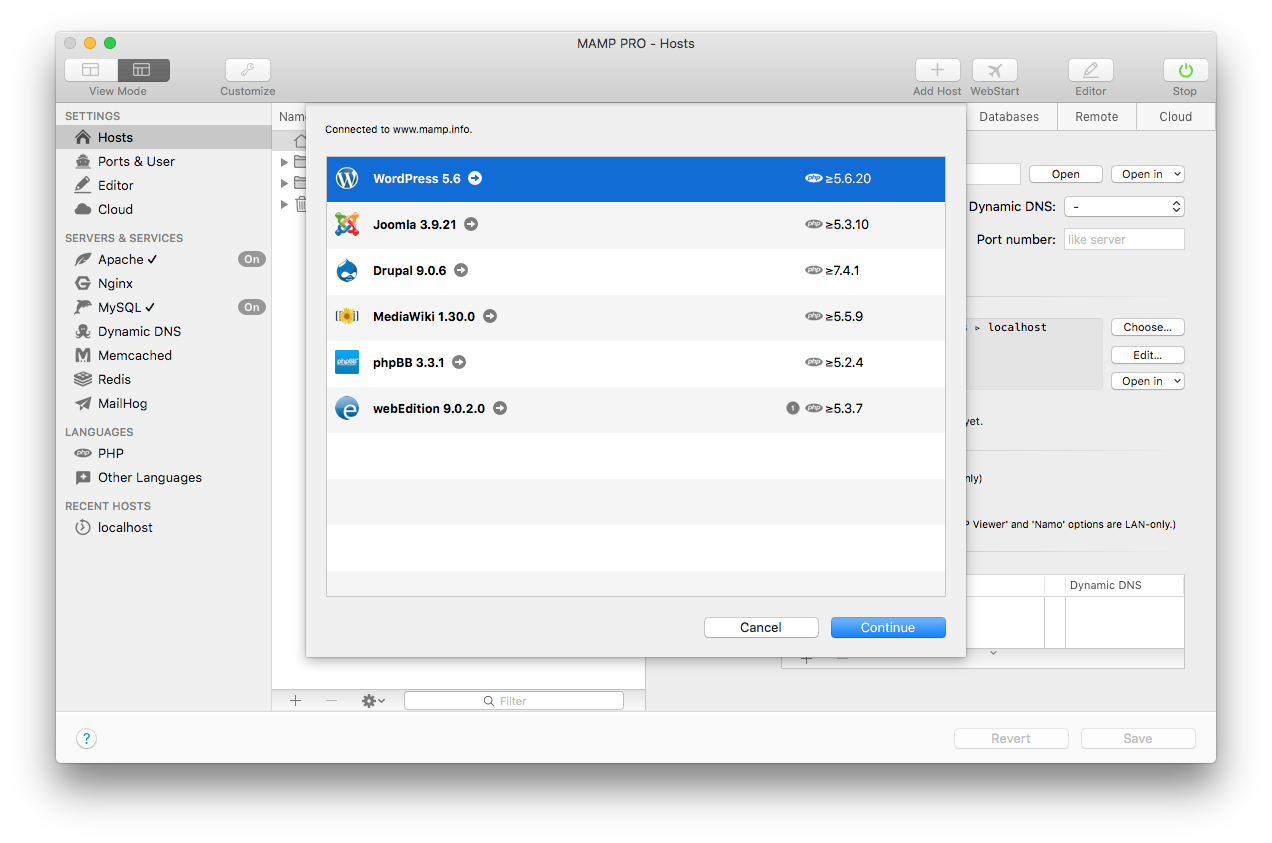Image resolution: width=1272 pixels, height=843 pixels.
Task: Click the Port number input field
Action: [x=1123, y=240]
